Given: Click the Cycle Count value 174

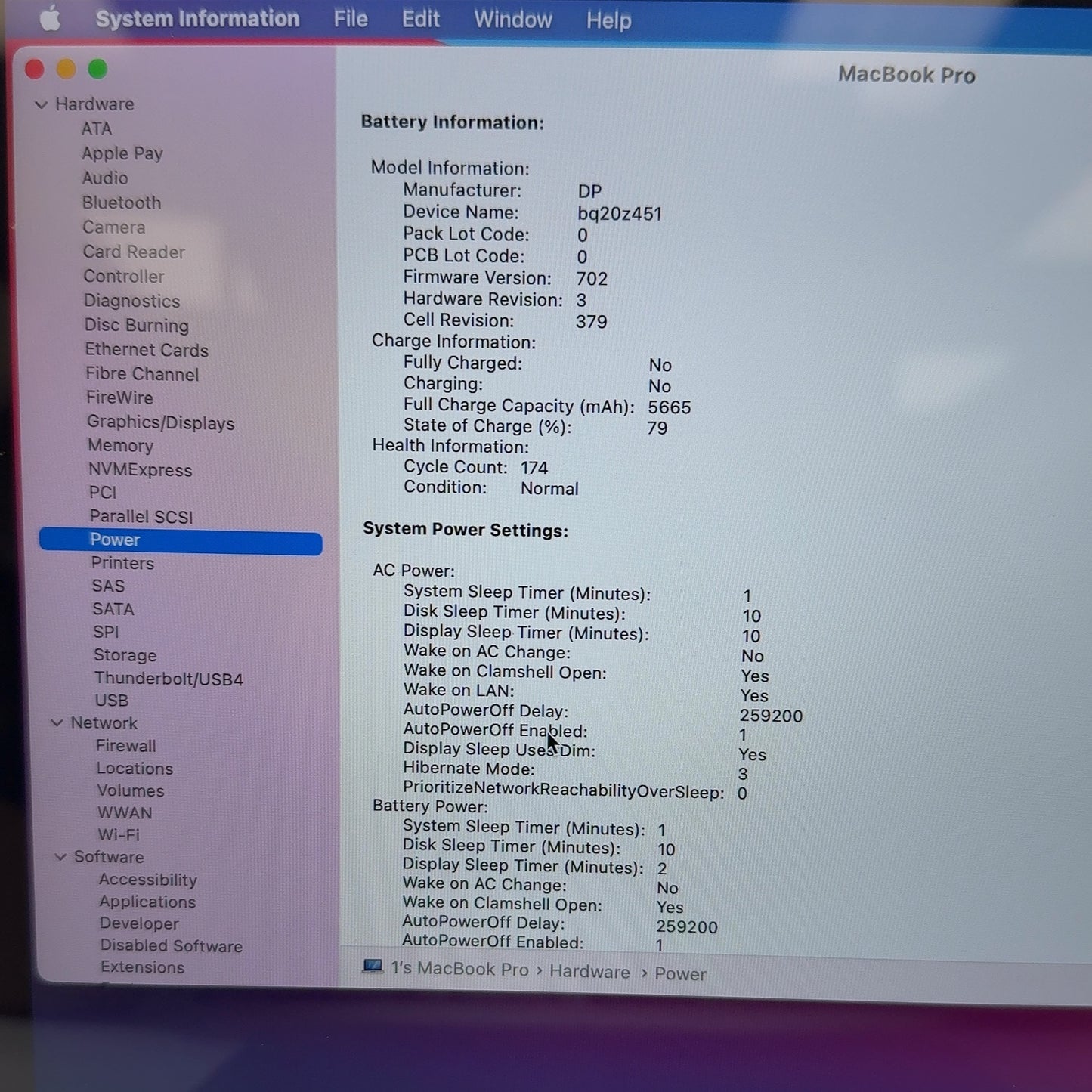Looking at the screenshot, I should point(534,468).
